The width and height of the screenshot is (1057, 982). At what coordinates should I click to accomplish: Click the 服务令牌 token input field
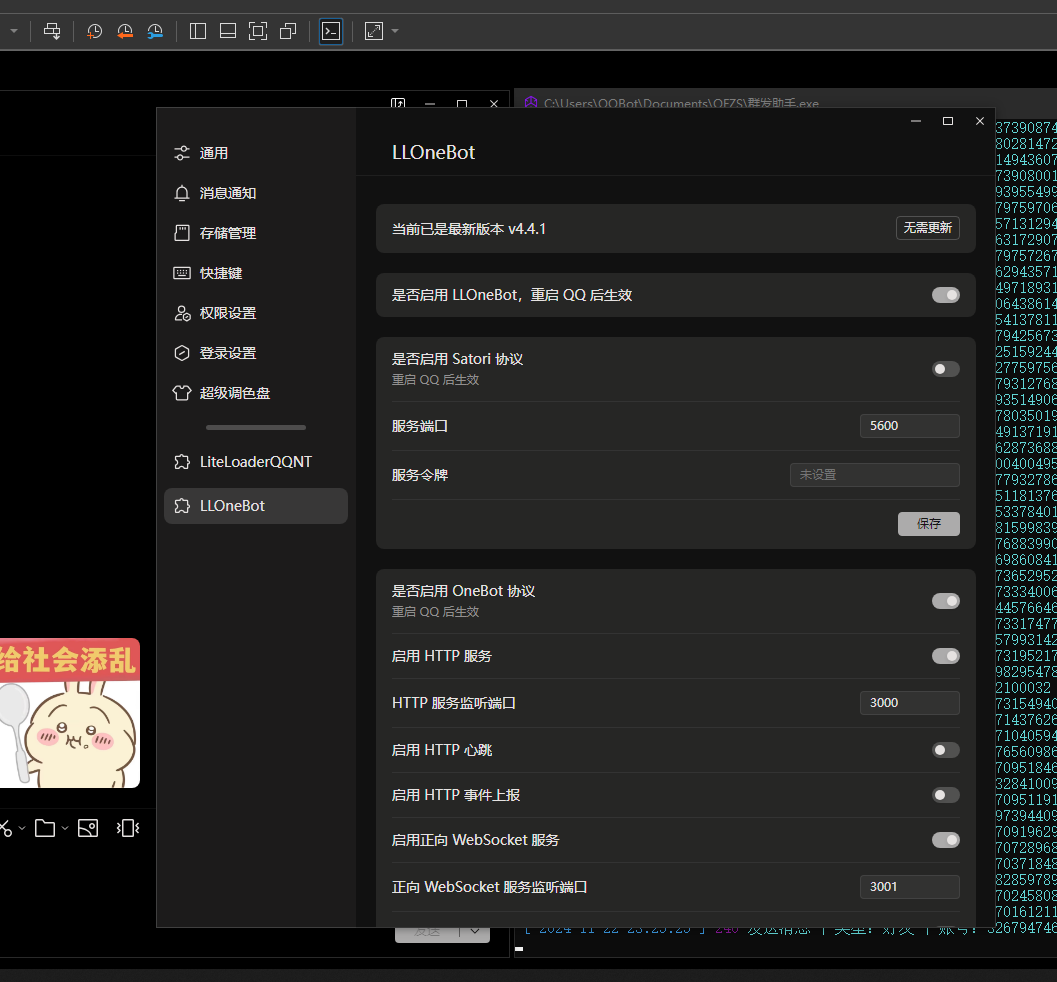(874, 475)
